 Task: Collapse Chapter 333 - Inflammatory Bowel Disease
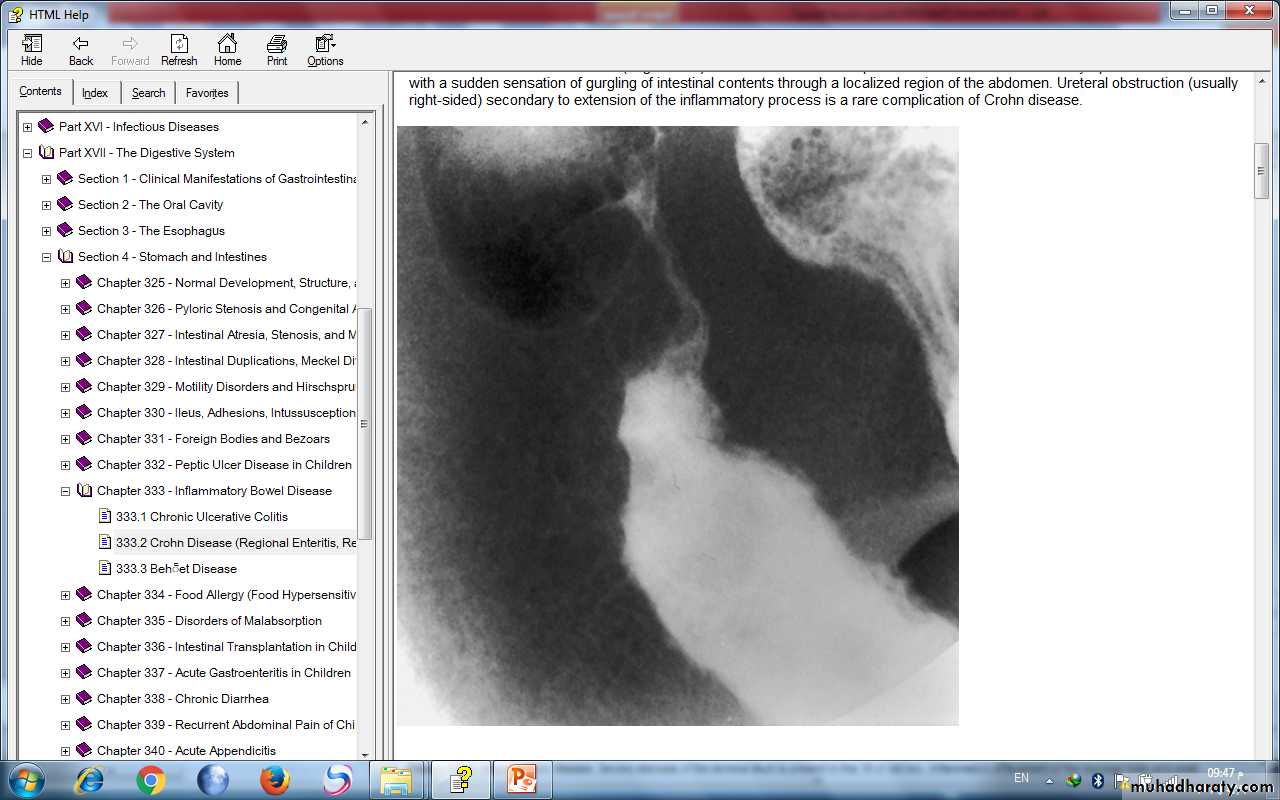point(66,491)
